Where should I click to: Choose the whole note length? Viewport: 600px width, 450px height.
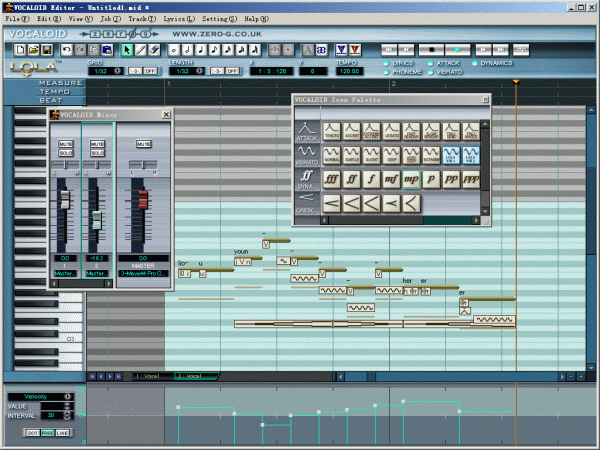point(174,50)
